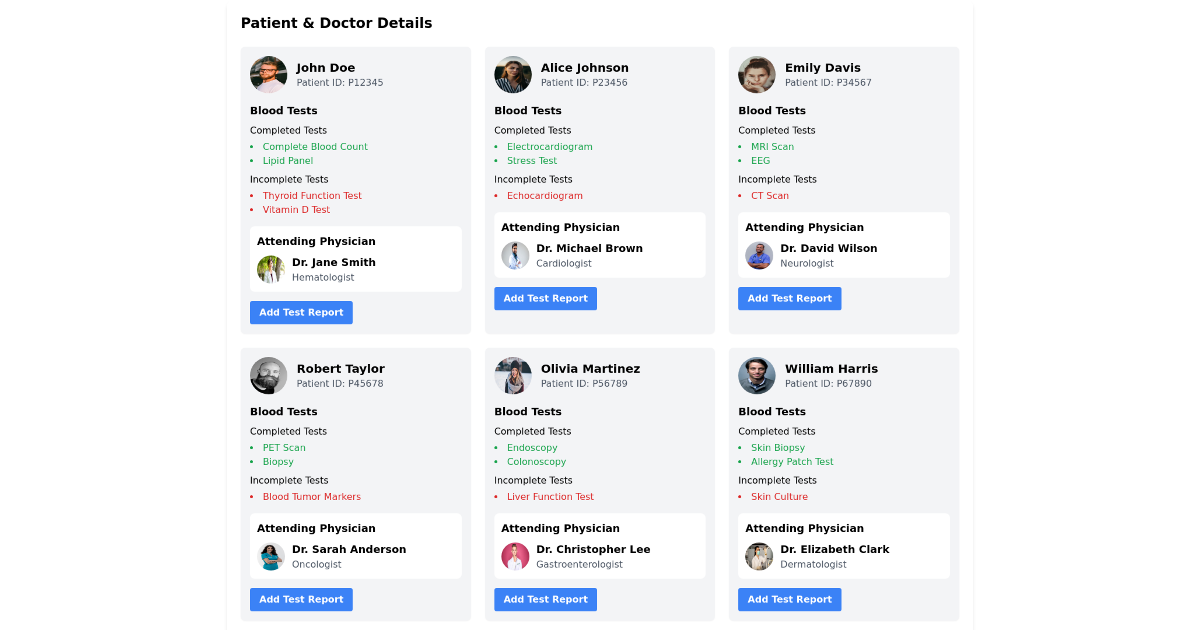Click Dr. Jane Smith's physician photo
The image size is (1200, 630).
[x=271, y=270]
